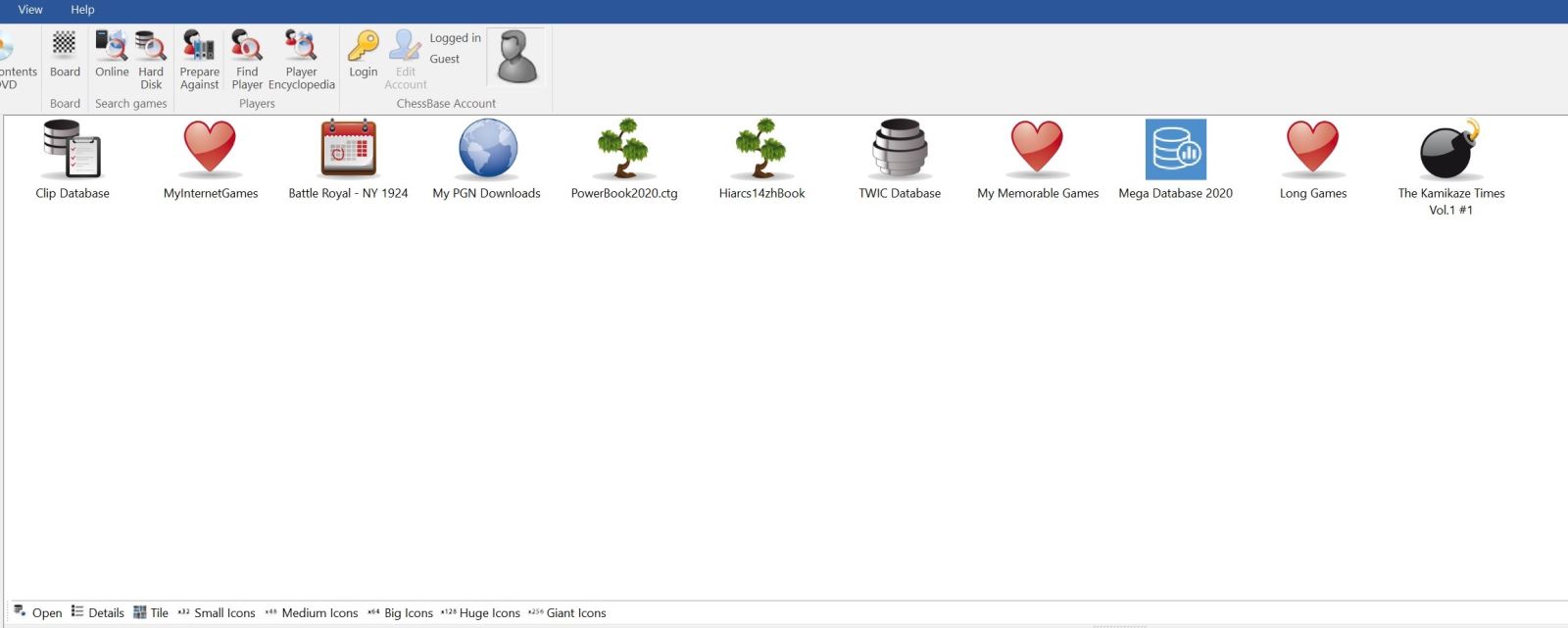This screenshot has width=1568, height=628.
Task: Open the View menu
Action: coord(30,10)
